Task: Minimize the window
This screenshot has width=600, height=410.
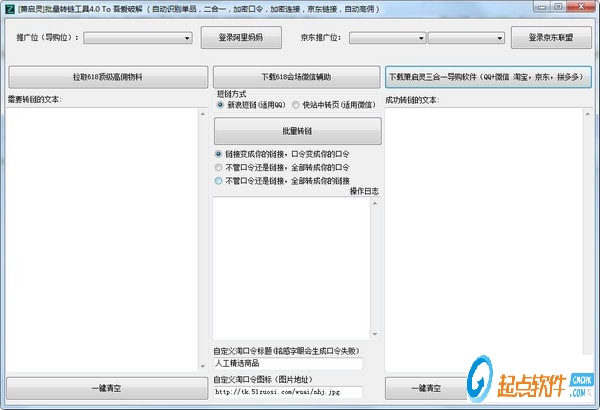Action: 542,7
